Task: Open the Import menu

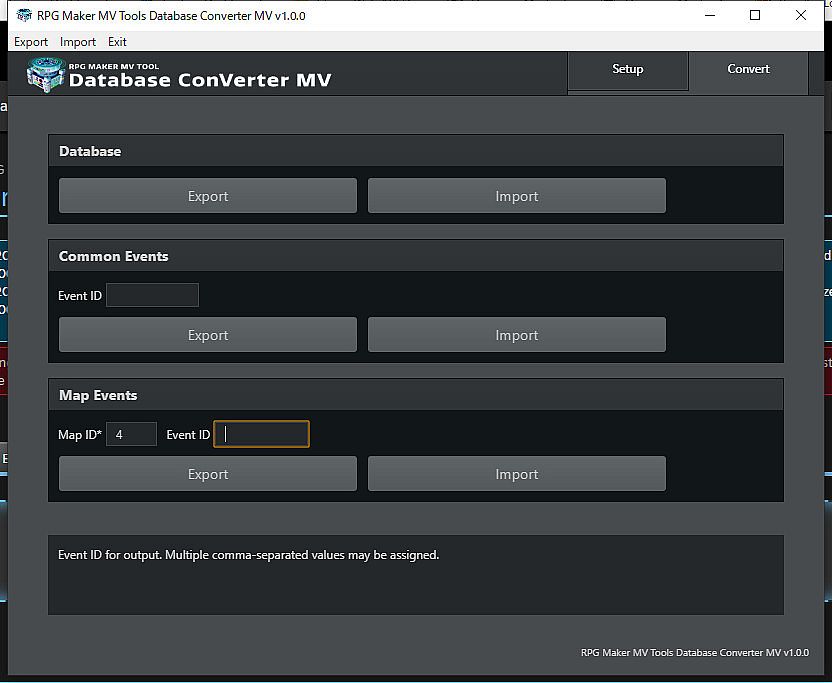Action: (x=78, y=42)
